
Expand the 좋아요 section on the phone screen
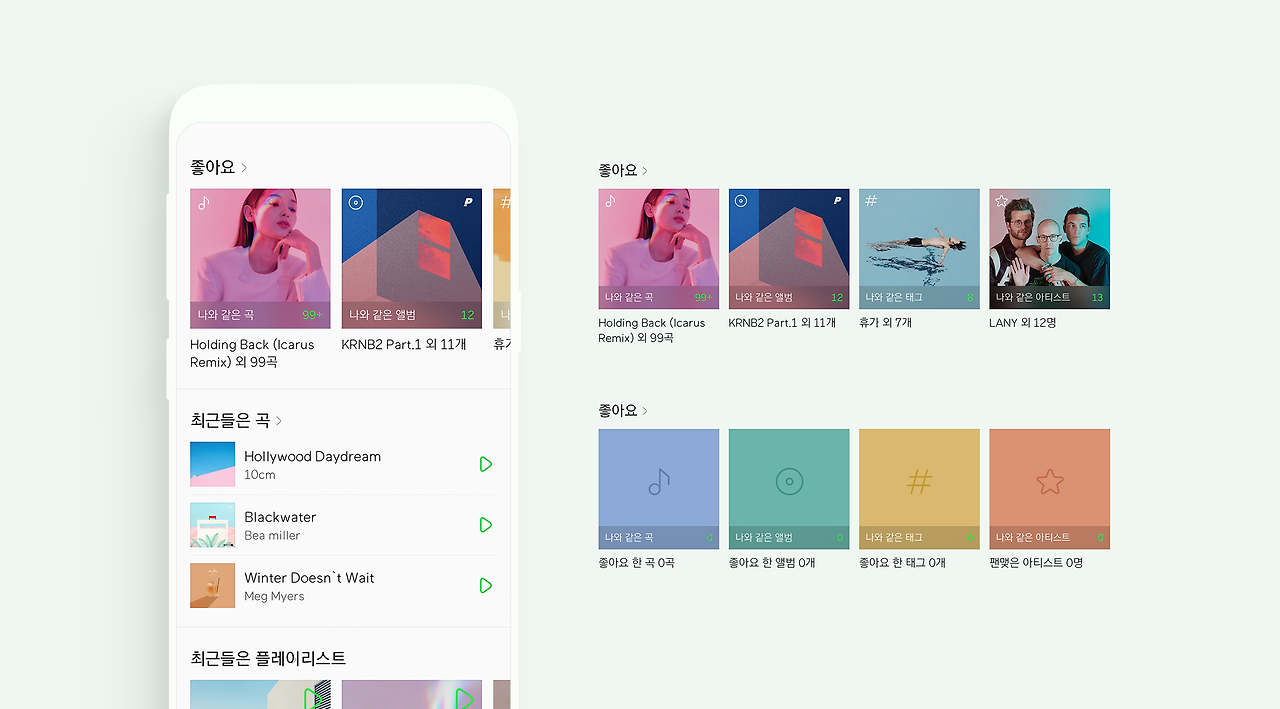pos(243,167)
